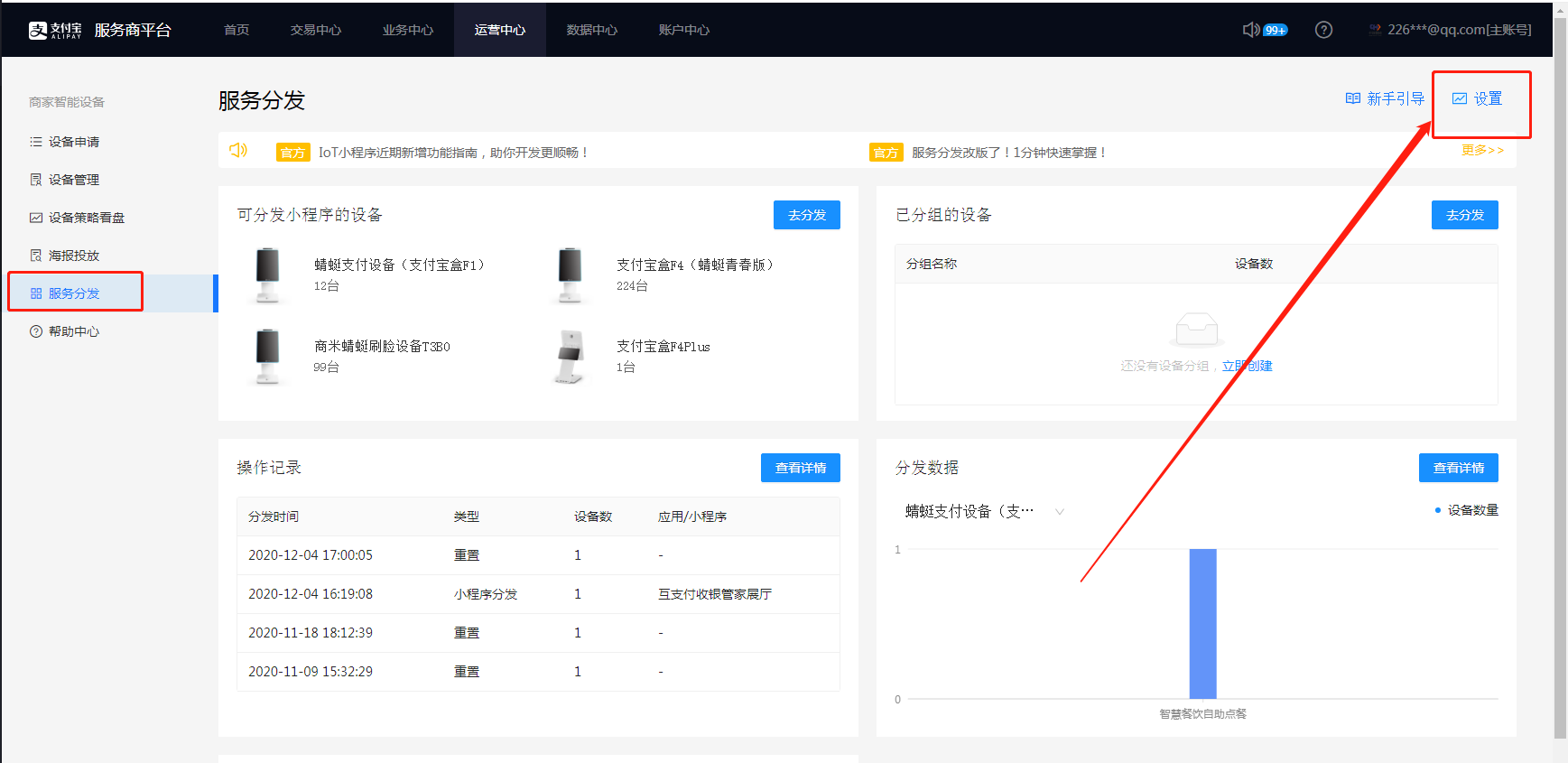Click the 分组名称 column header

click(932, 264)
